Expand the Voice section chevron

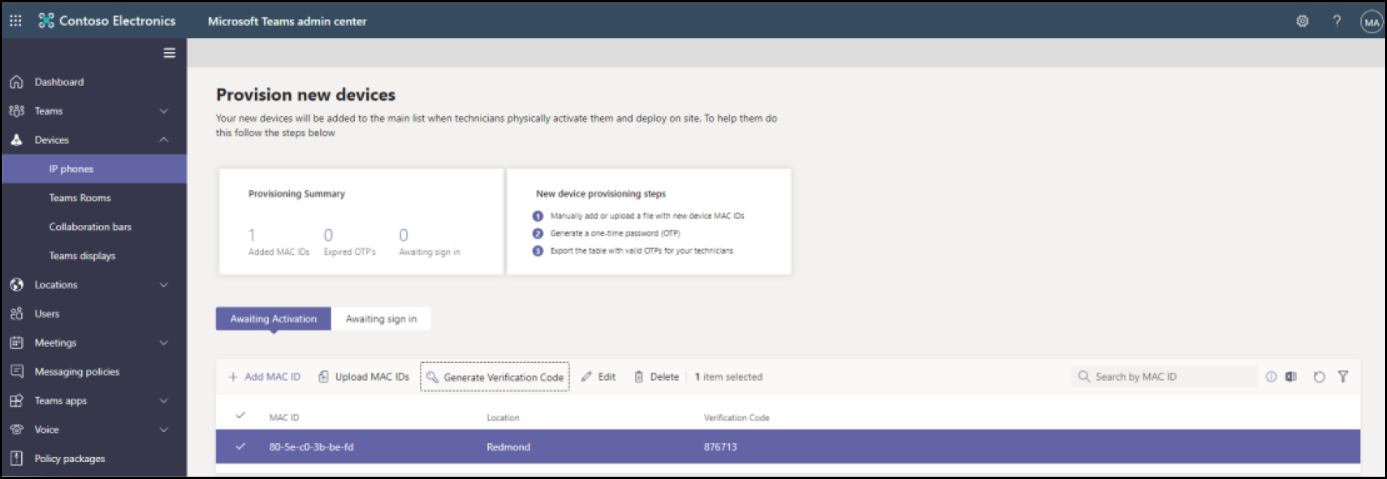(164, 430)
